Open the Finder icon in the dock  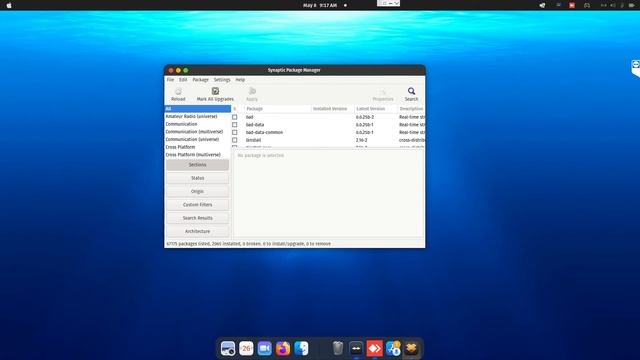point(301,348)
